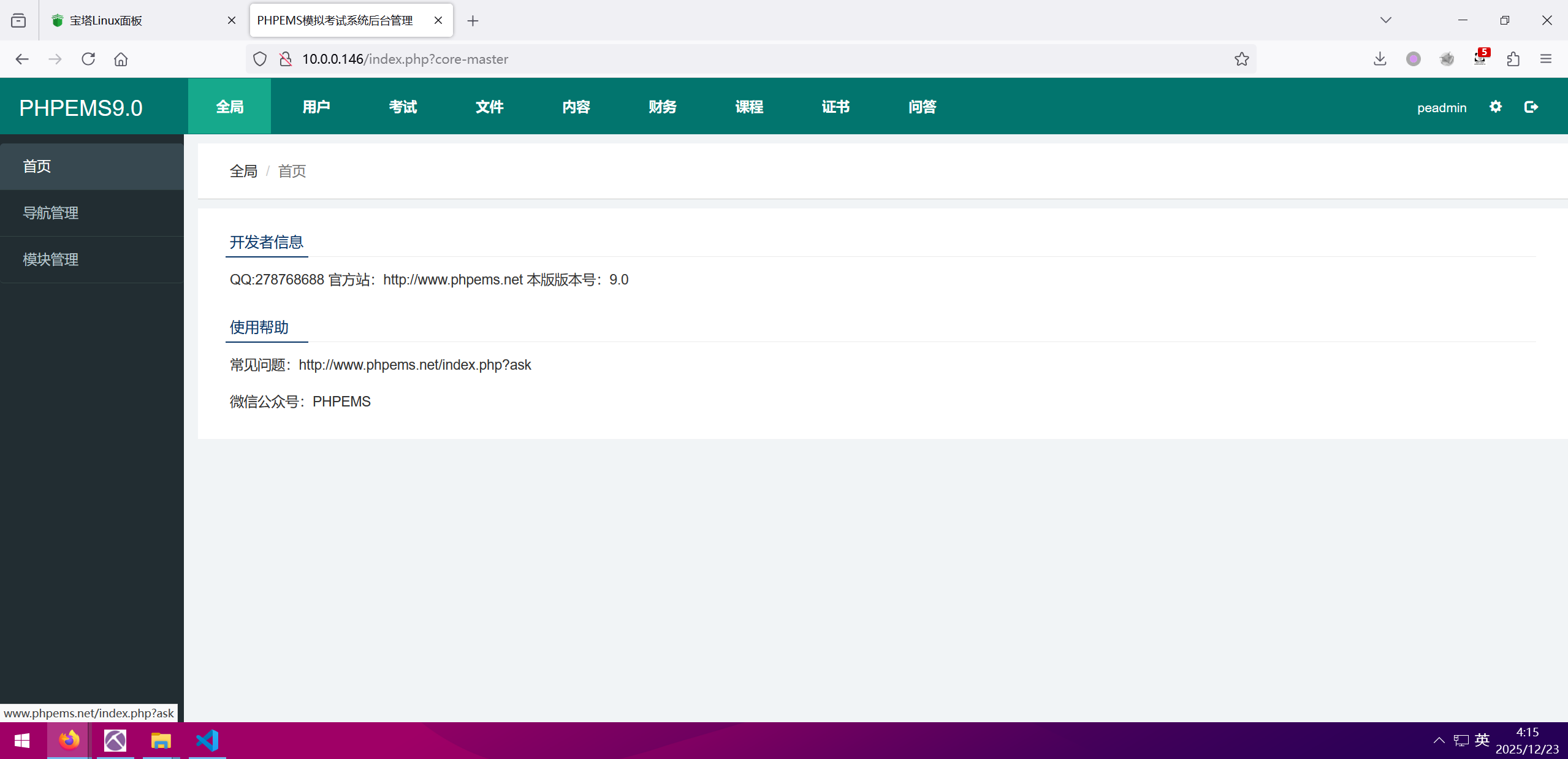This screenshot has height=759, width=1568.
Task: Reload the current page
Action: (88, 59)
